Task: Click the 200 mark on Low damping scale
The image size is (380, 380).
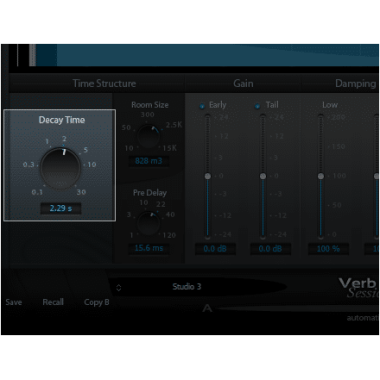Action: (x=338, y=117)
